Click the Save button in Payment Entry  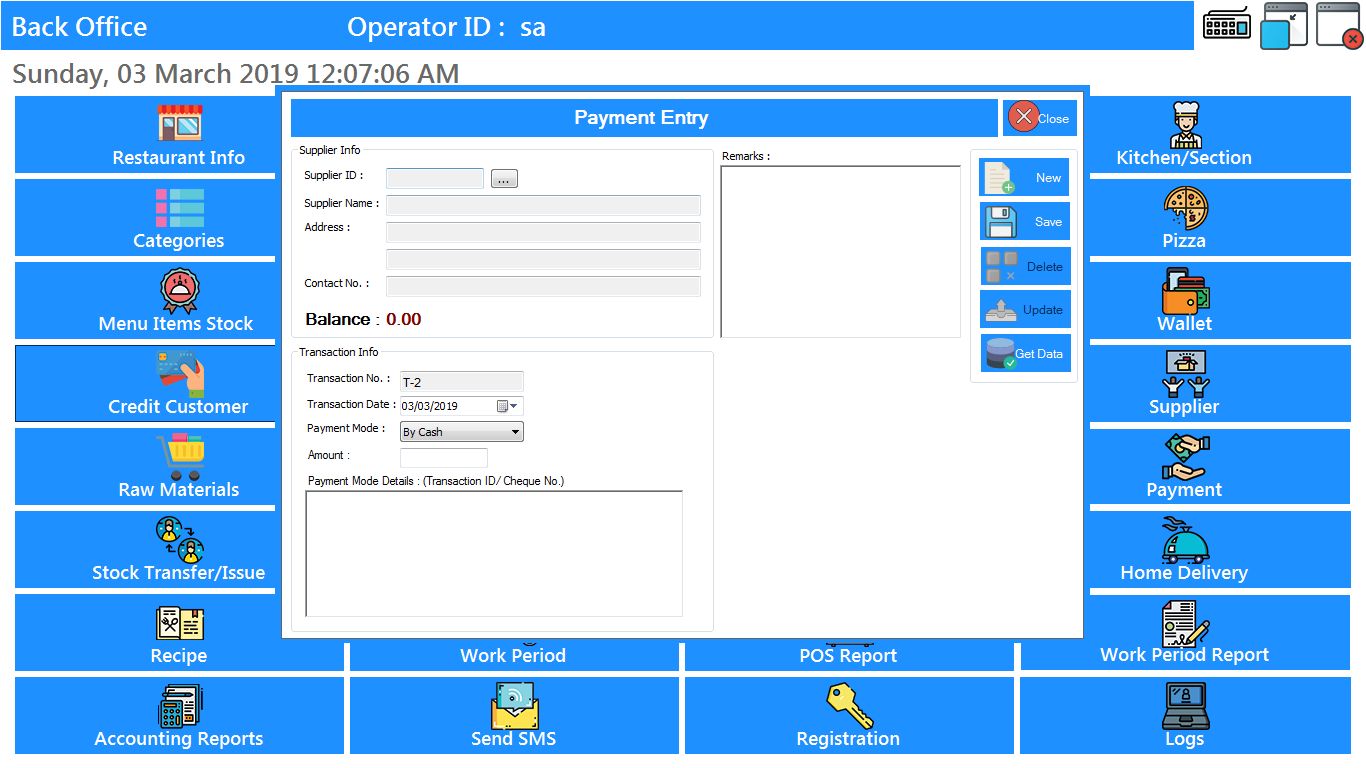pos(1024,222)
